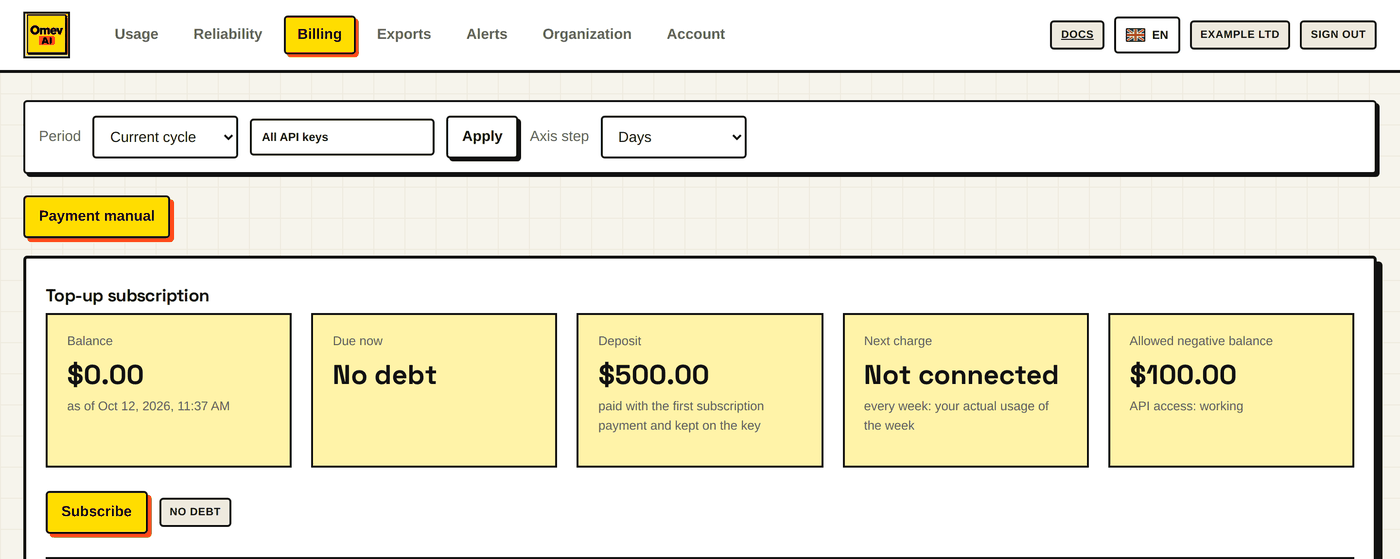Click the Apply button
The height and width of the screenshot is (559, 1400).
pyautogui.click(x=482, y=136)
